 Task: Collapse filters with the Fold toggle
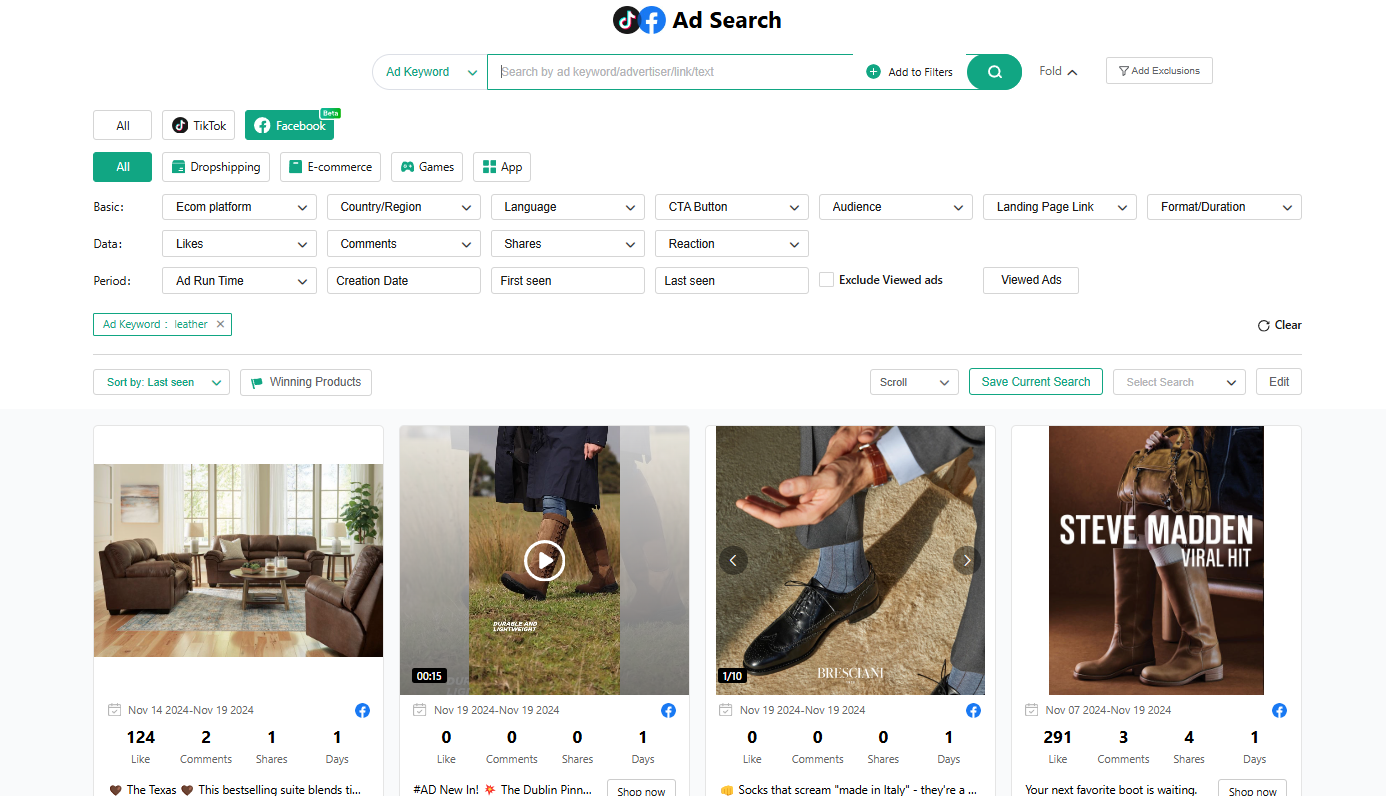tap(1058, 71)
